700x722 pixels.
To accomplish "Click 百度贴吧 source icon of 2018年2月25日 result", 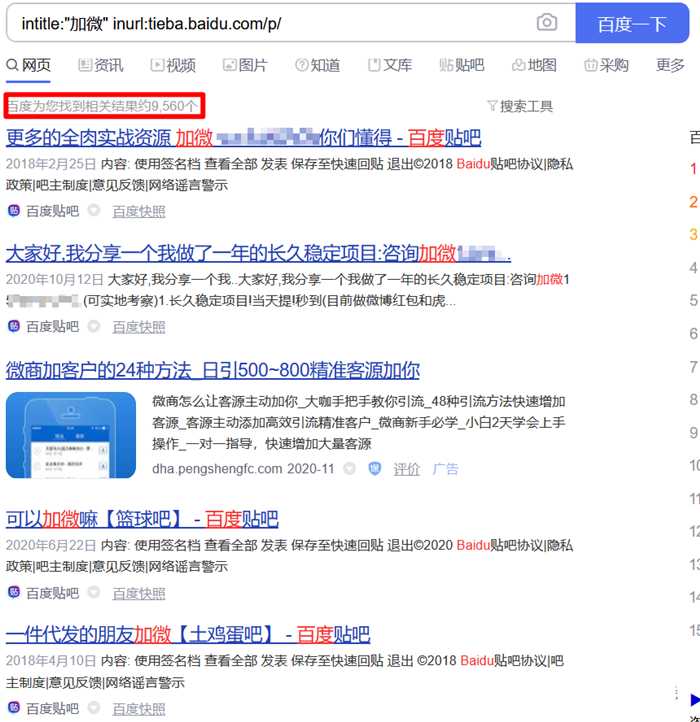I will (14, 211).
